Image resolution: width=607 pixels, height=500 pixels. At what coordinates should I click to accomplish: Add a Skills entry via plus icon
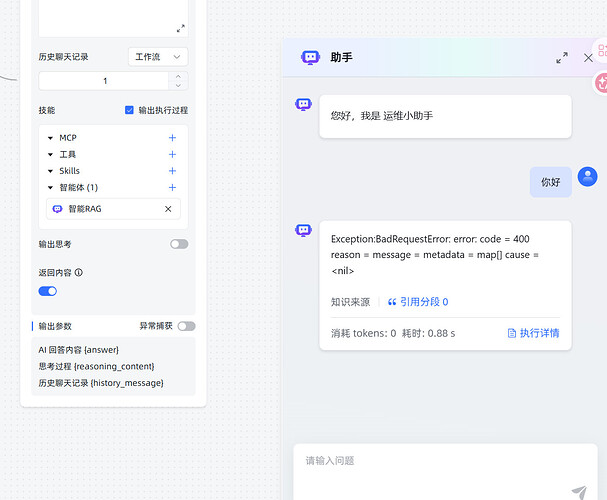(x=172, y=171)
